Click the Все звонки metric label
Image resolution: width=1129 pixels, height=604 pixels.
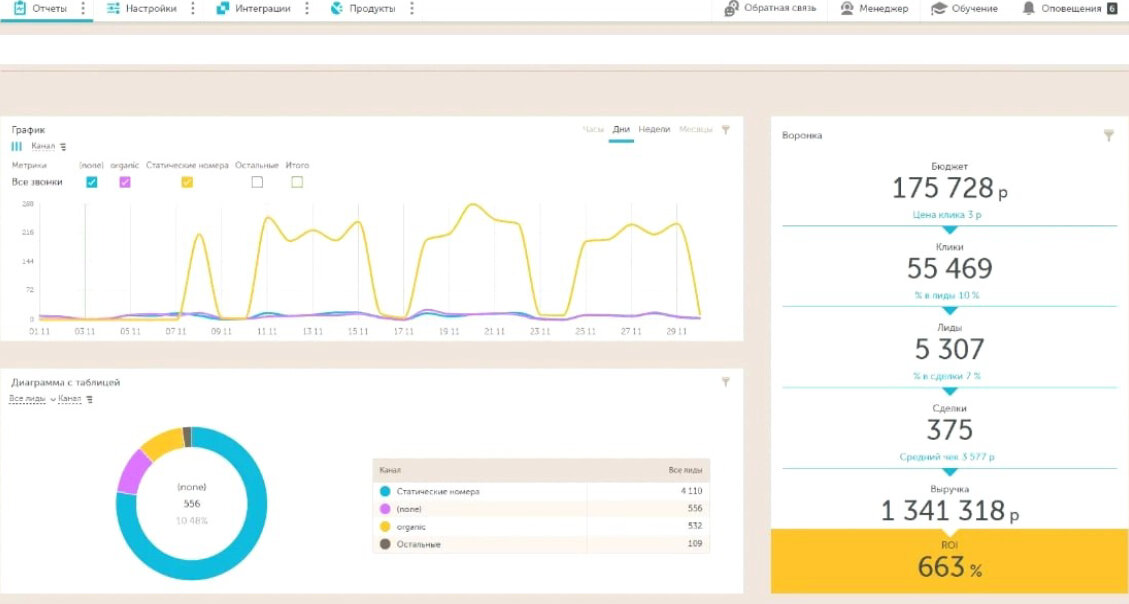click(x=37, y=182)
